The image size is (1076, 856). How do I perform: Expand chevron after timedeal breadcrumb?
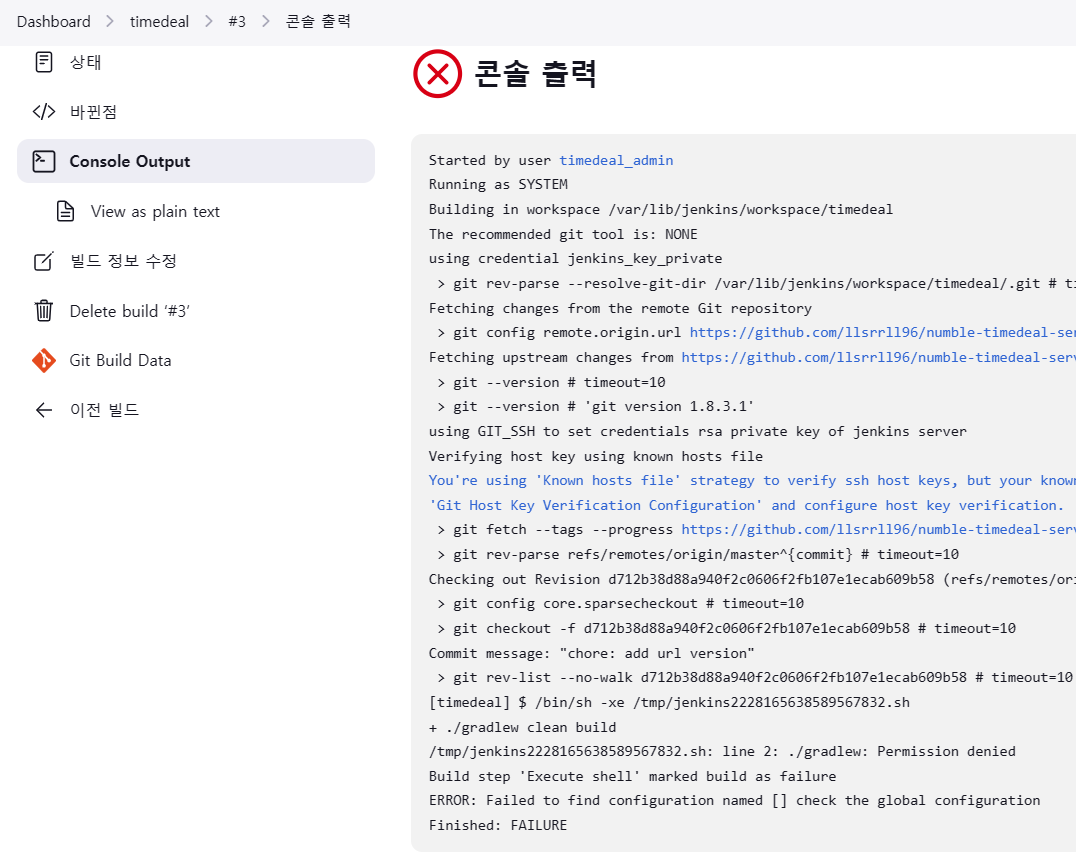pyautogui.click(x=209, y=21)
